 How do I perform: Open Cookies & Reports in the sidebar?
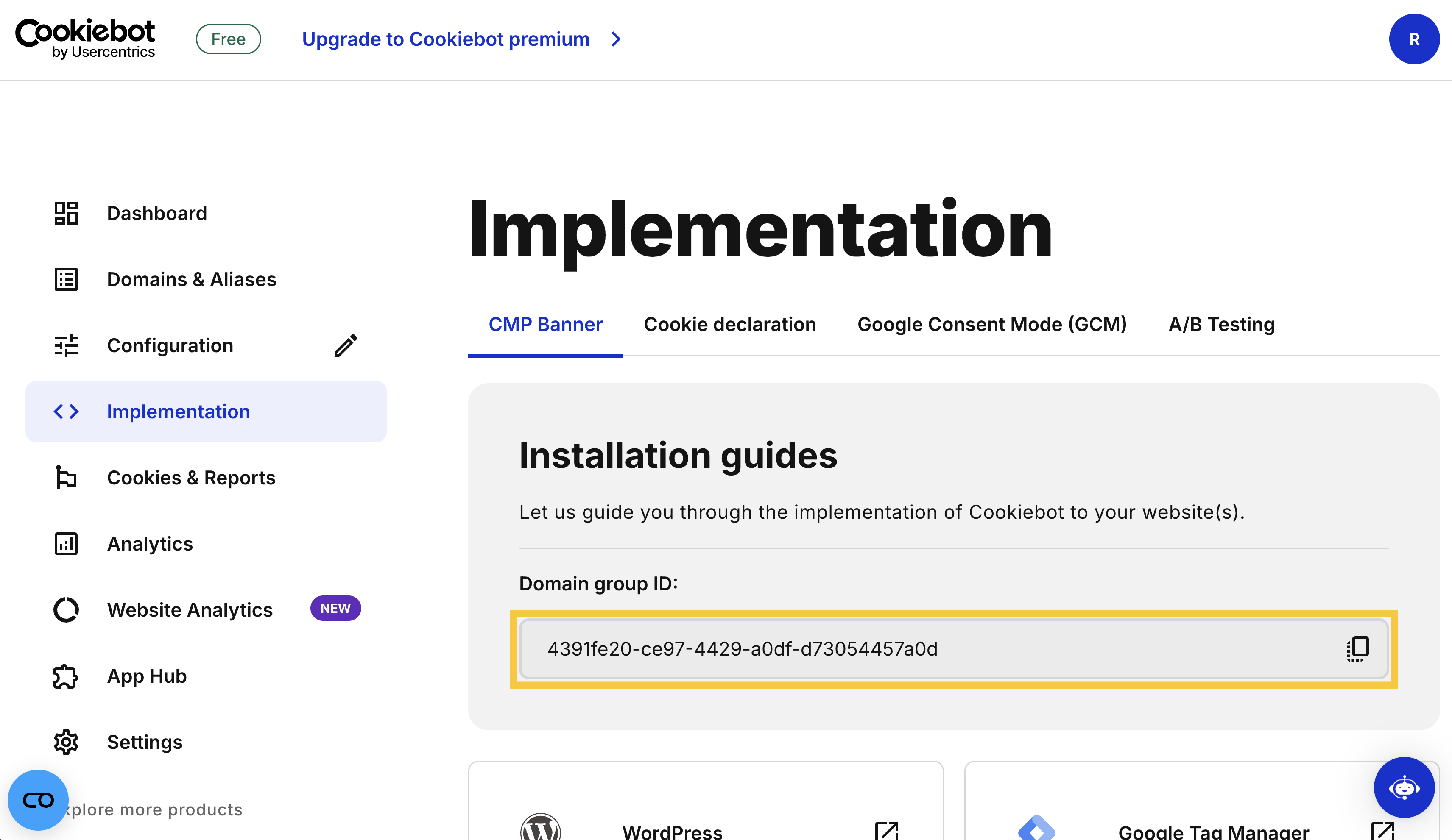[x=191, y=477]
